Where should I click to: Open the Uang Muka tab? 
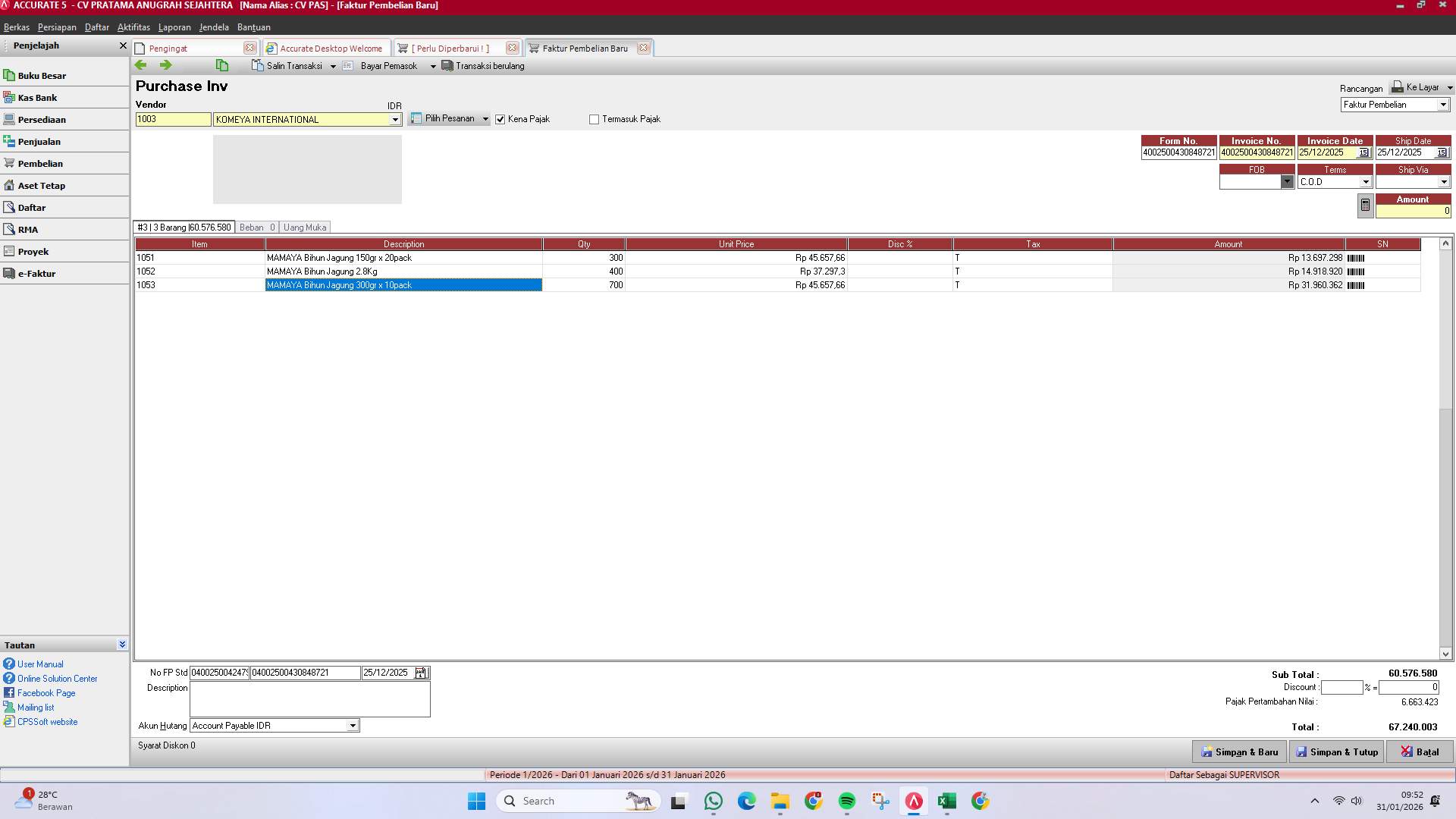click(304, 227)
